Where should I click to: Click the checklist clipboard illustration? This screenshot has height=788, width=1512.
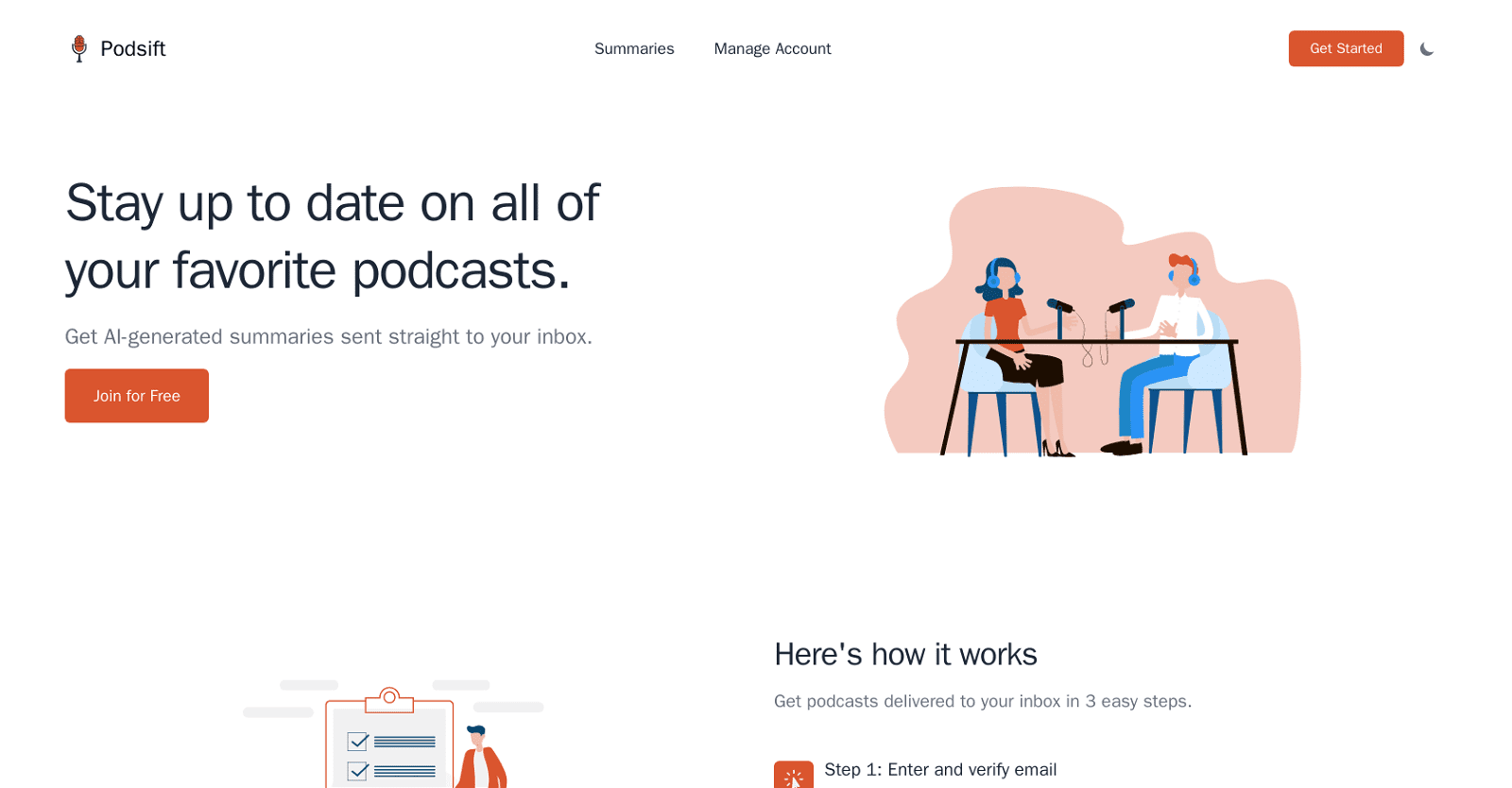393,734
